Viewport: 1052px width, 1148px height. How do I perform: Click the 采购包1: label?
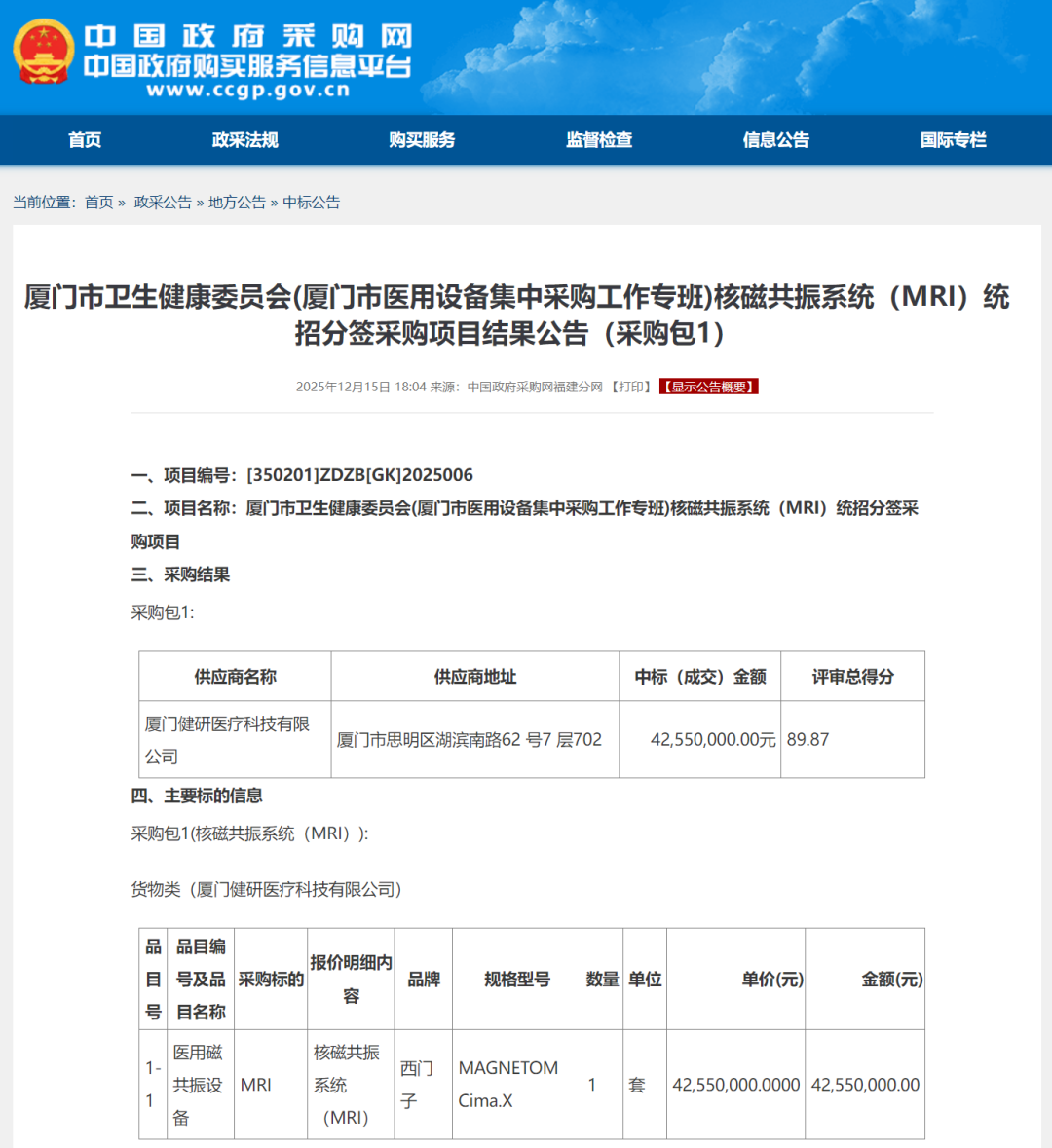pyautogui.click(x=163, y=612)
